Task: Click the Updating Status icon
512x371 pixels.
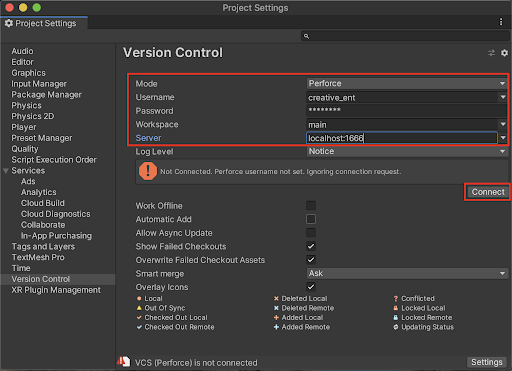Action: coord(396,327)
